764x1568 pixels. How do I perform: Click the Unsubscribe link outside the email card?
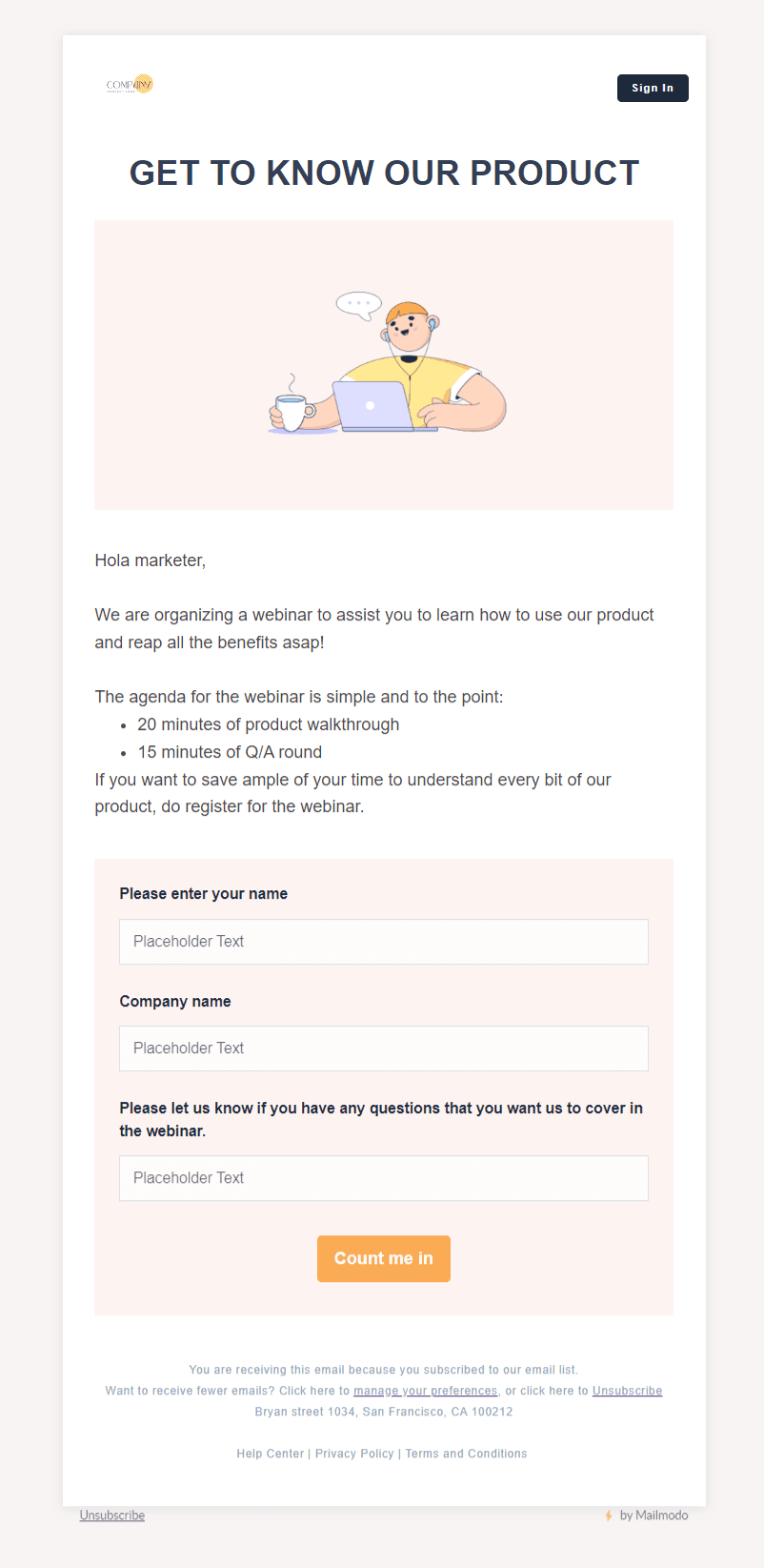pos(112,1516)
